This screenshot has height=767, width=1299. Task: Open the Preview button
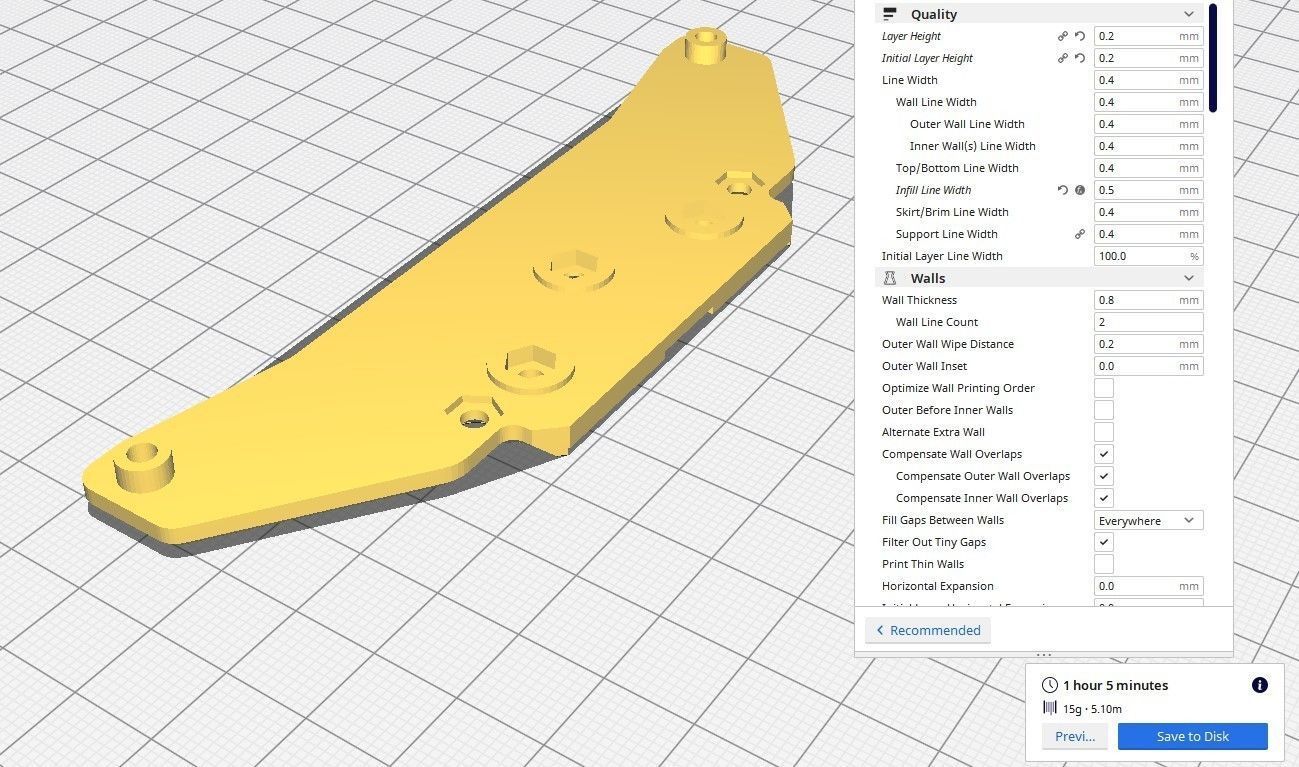[x=1075, y=736]
